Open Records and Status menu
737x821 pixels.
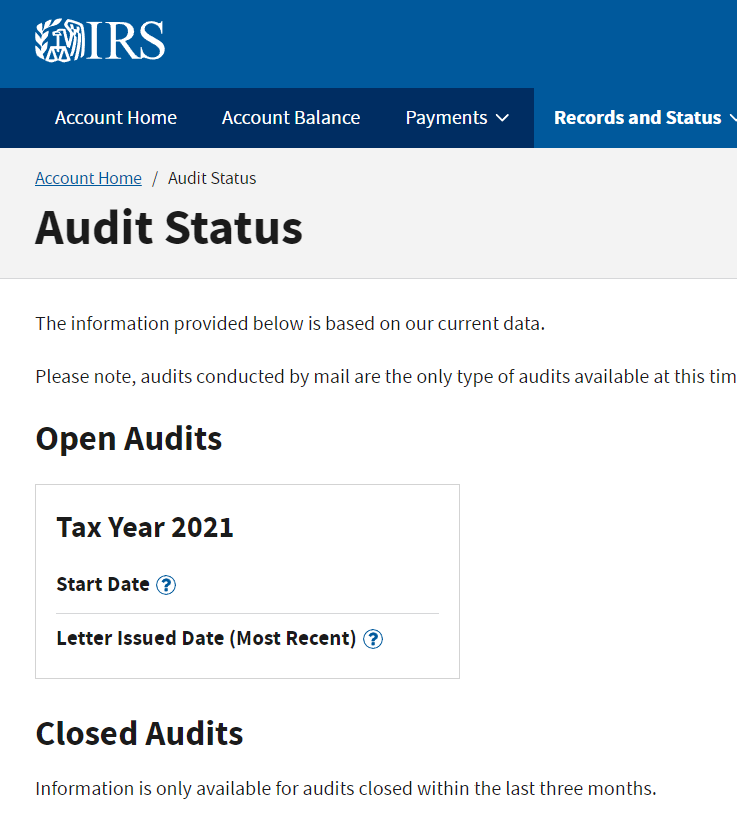click(645, 118)
